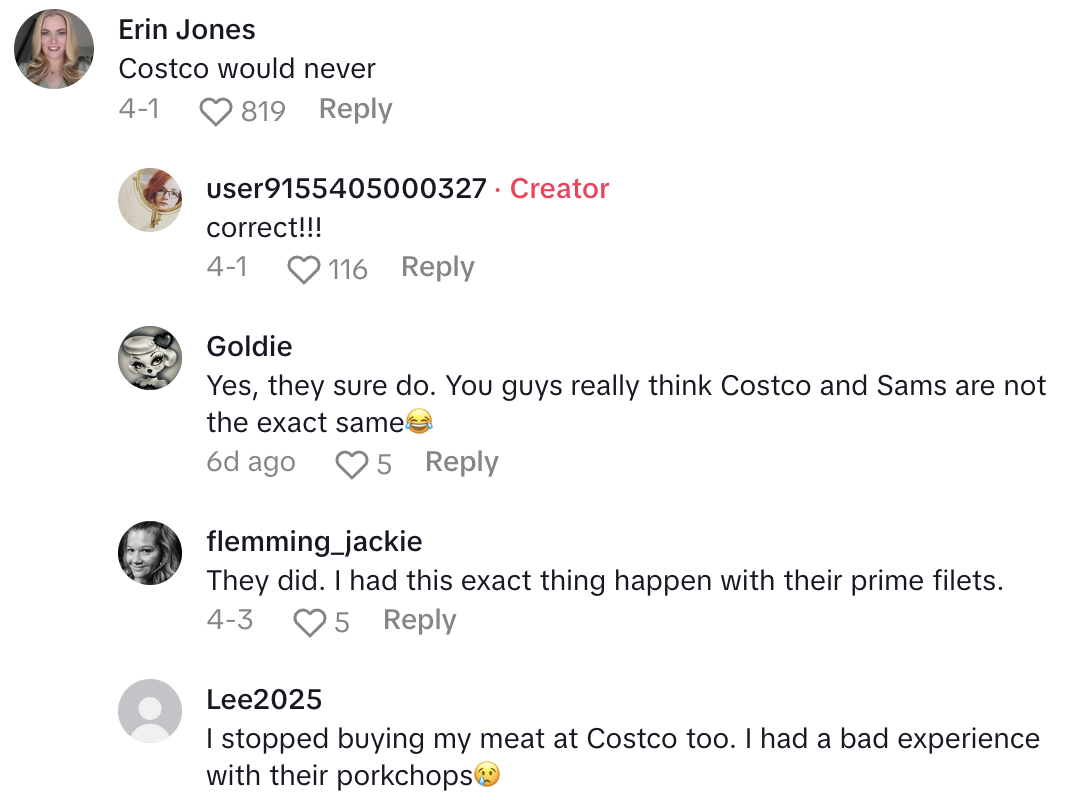Like the creator's 'correct!!!' reply
The height and width of the screenshot is (800, 1070).
click(x=303, y=269)
